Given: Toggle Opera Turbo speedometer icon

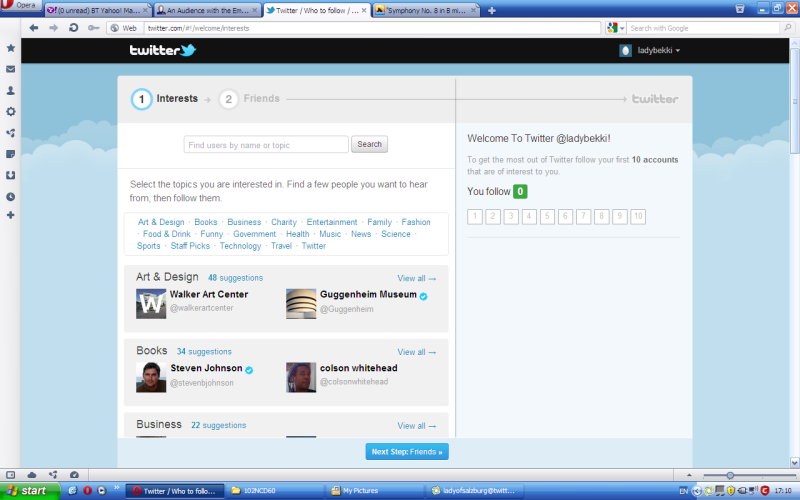Looking at the screenshot, I should [x=74, y=475].
